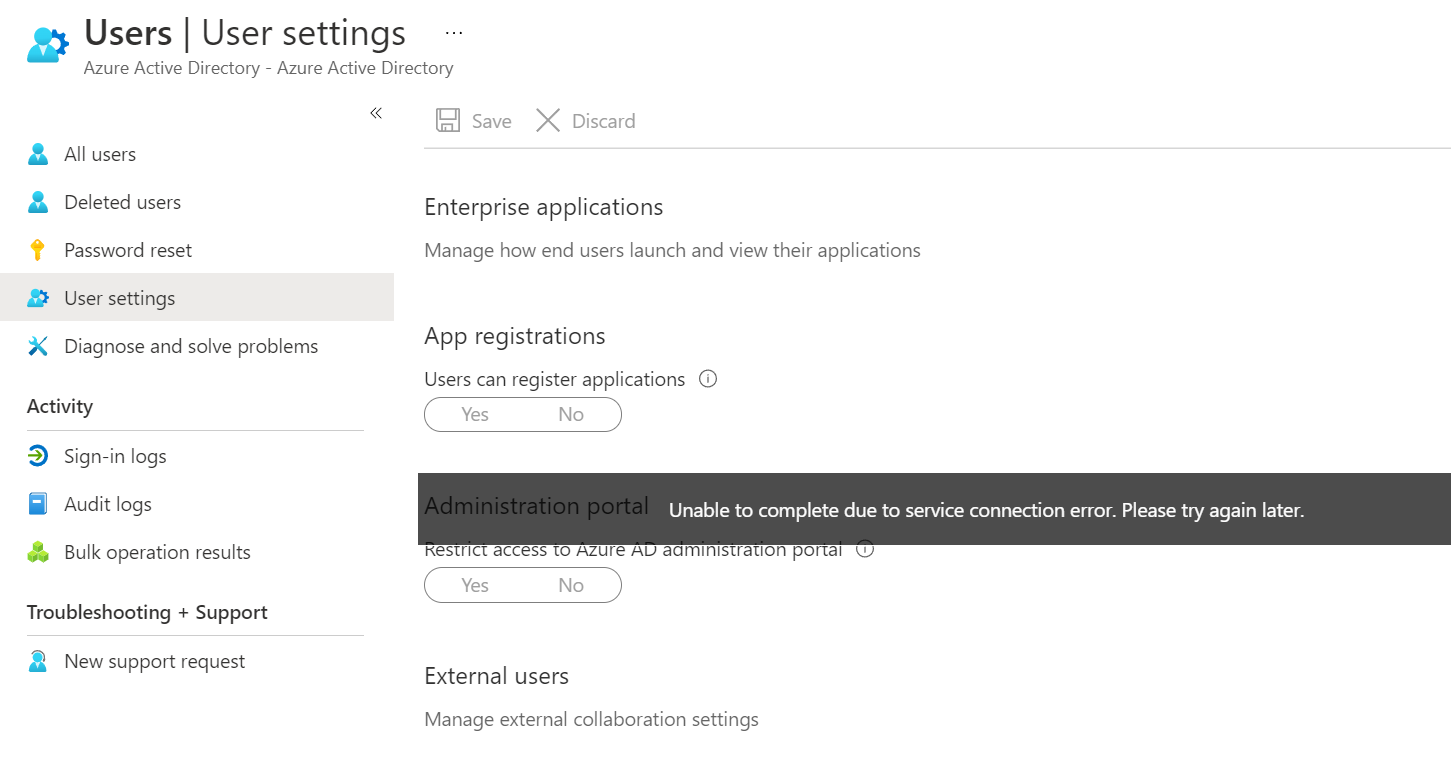This screenshot has width=1451, height=776.
Task: Click info icon beside Users can register applications
Action: point(708,379)
